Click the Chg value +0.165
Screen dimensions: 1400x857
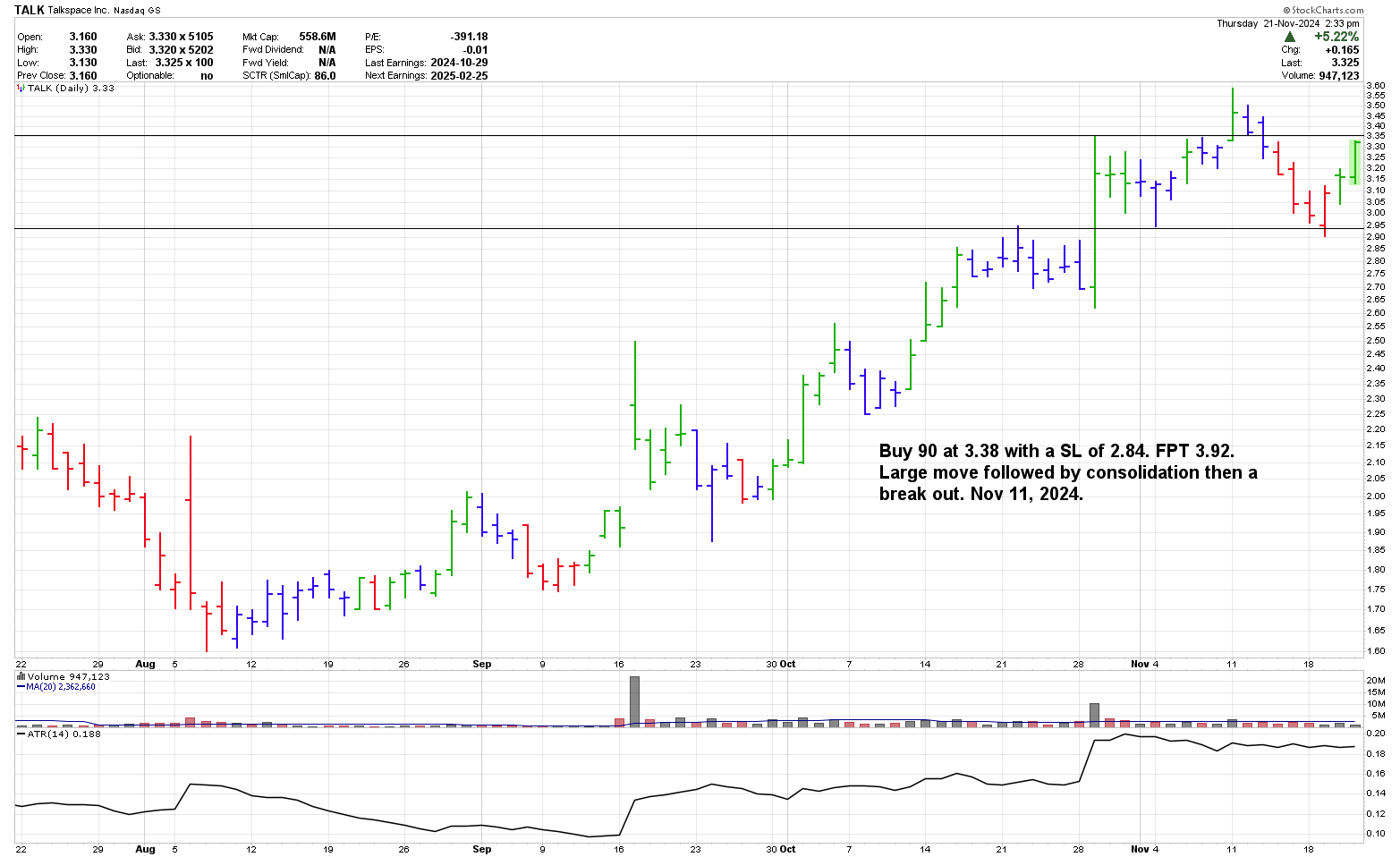pyautogui.click(x=1342, y=50)
